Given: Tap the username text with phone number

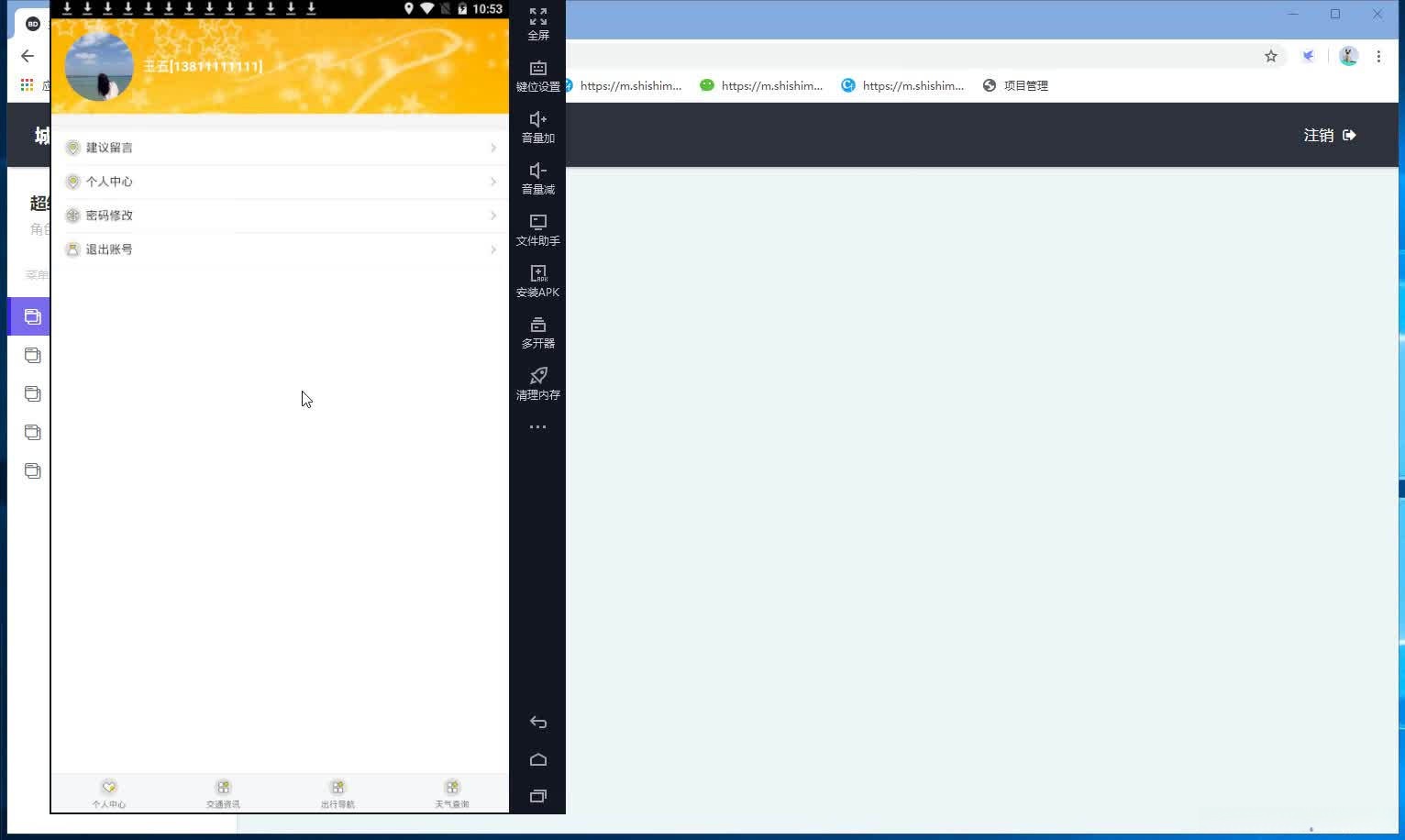Looking at the screenshot, I should (x=203, y=66).
